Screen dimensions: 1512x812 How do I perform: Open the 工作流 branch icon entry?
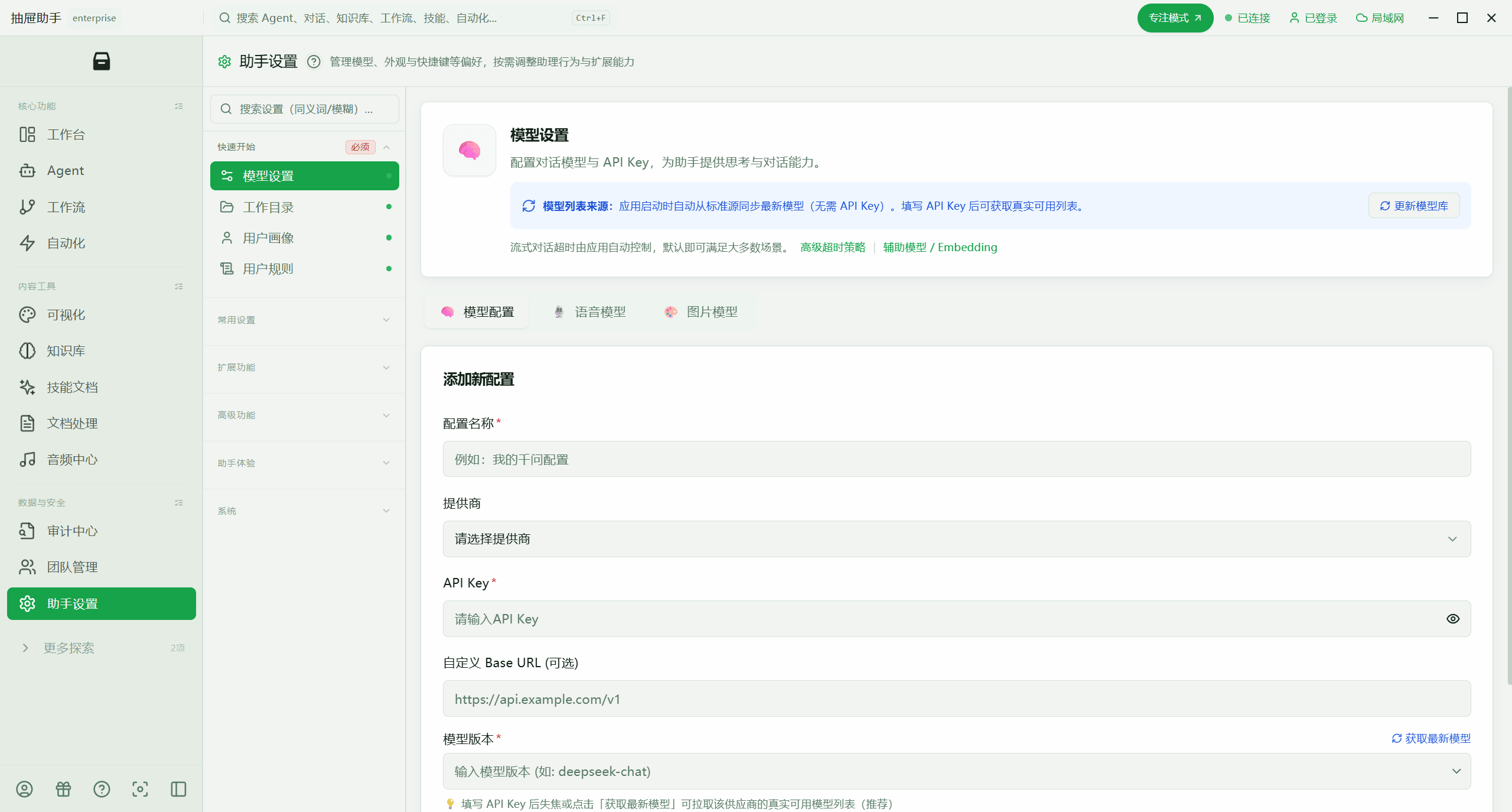27,207
